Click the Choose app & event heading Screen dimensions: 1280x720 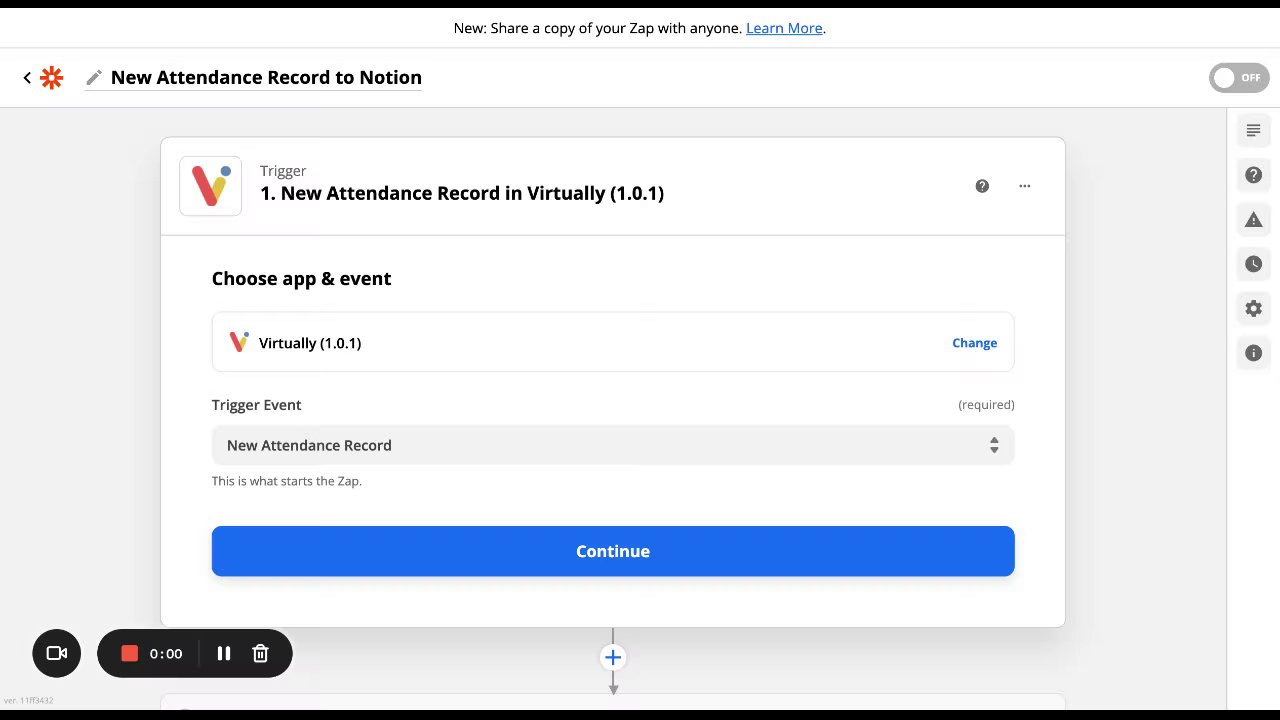(x=301, y=279)
